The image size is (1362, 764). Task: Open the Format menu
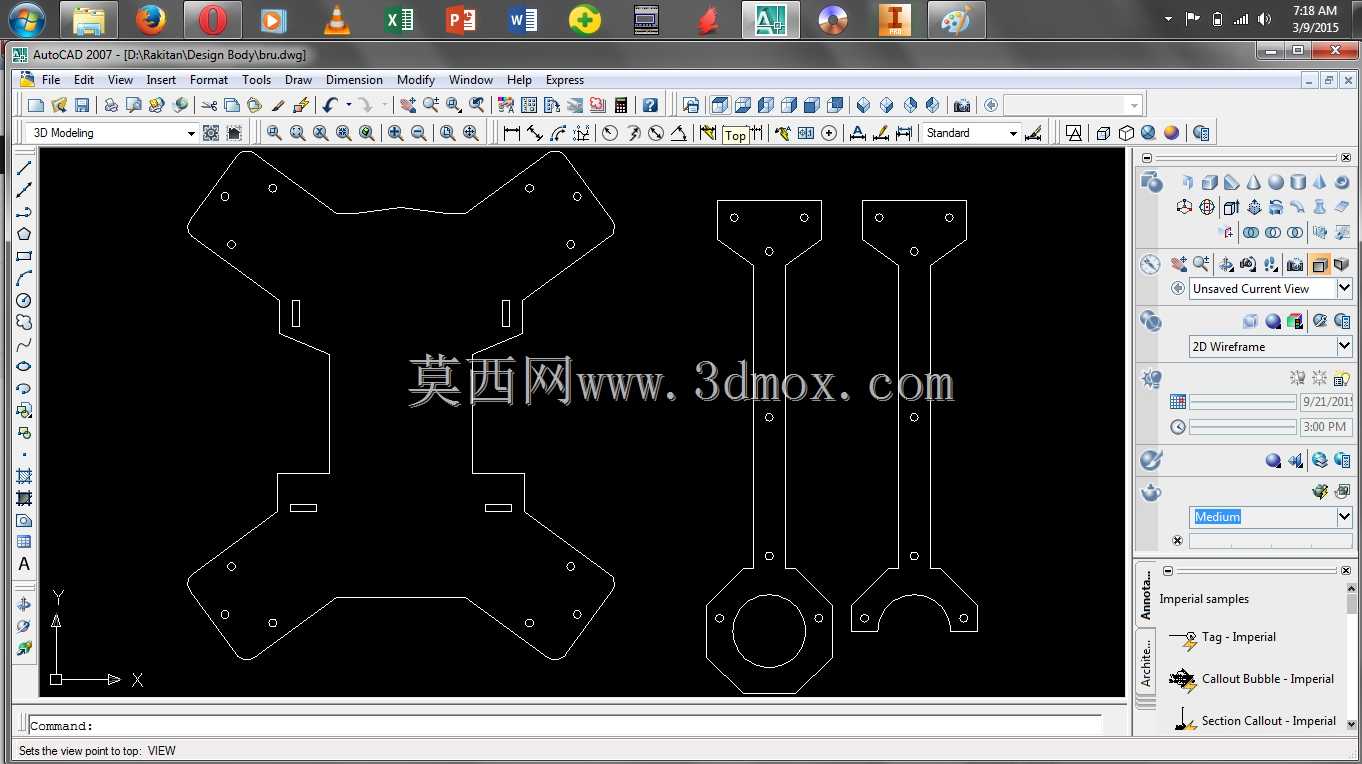(209, 80)
